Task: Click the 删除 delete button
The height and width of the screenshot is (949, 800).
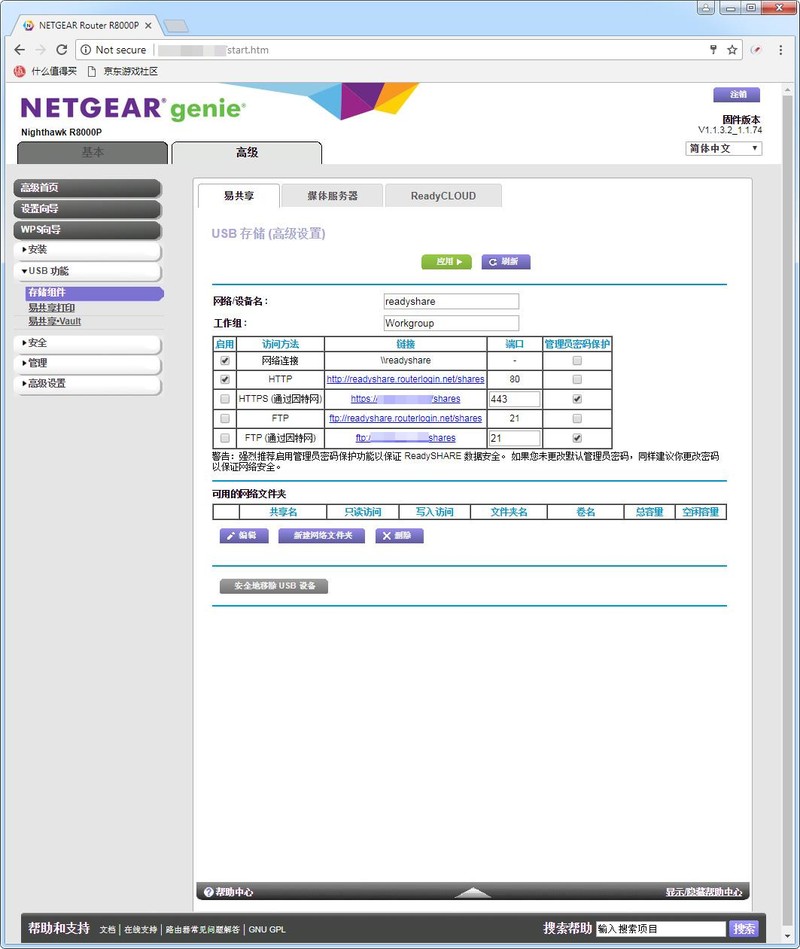Action: point(399,536)
